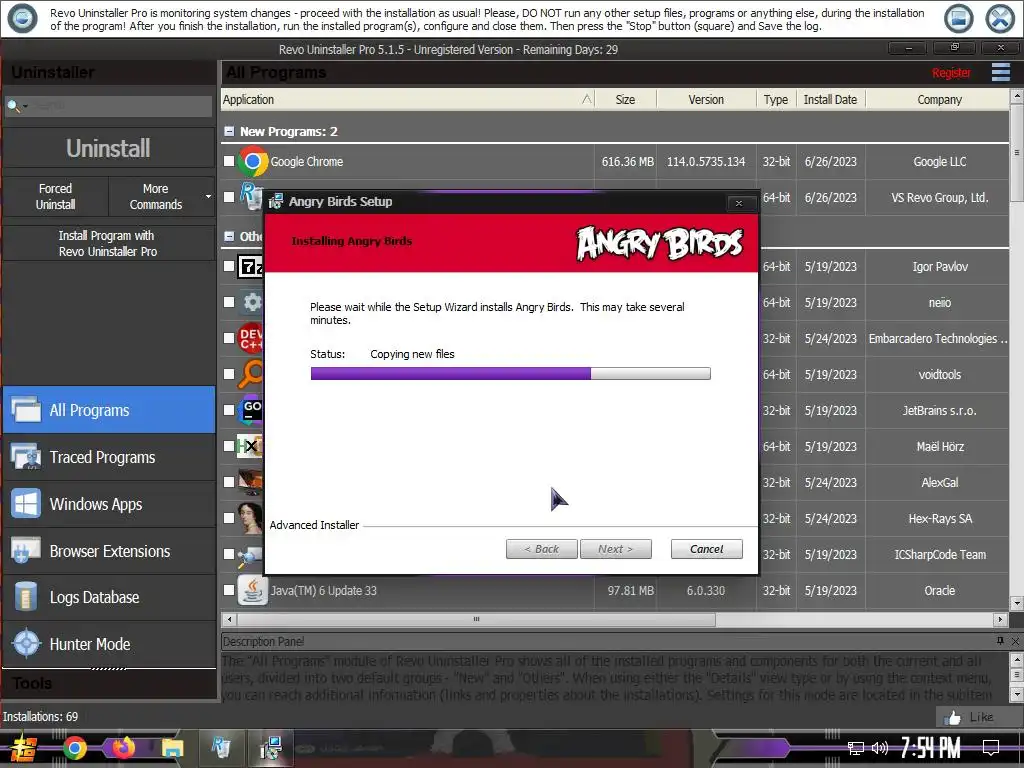Sort by the Size column header
The height and width of the screenshot is (768, 1024).
tap(625, 99)
